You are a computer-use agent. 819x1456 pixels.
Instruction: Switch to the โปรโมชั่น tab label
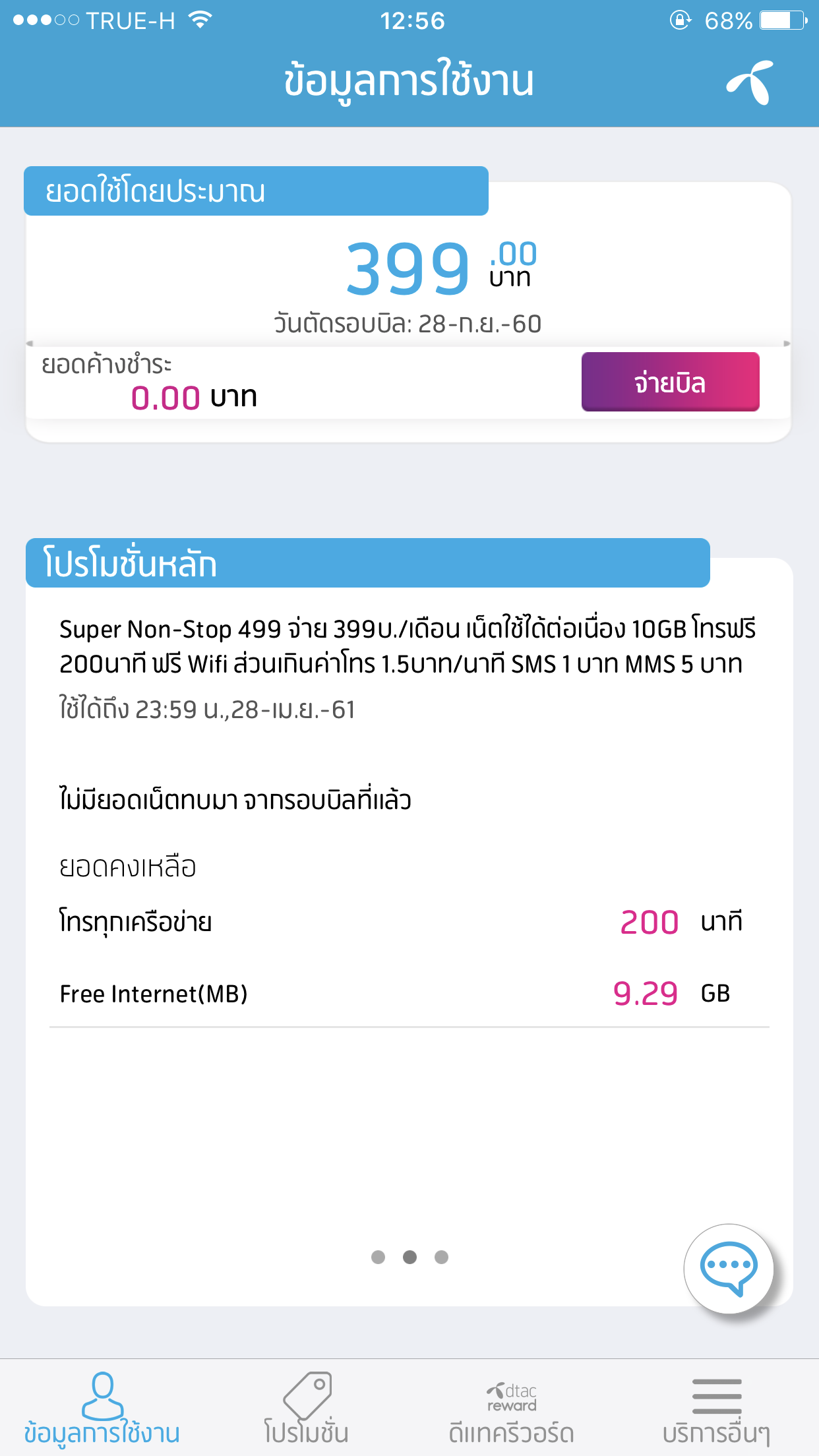[x=307, y=1434]
